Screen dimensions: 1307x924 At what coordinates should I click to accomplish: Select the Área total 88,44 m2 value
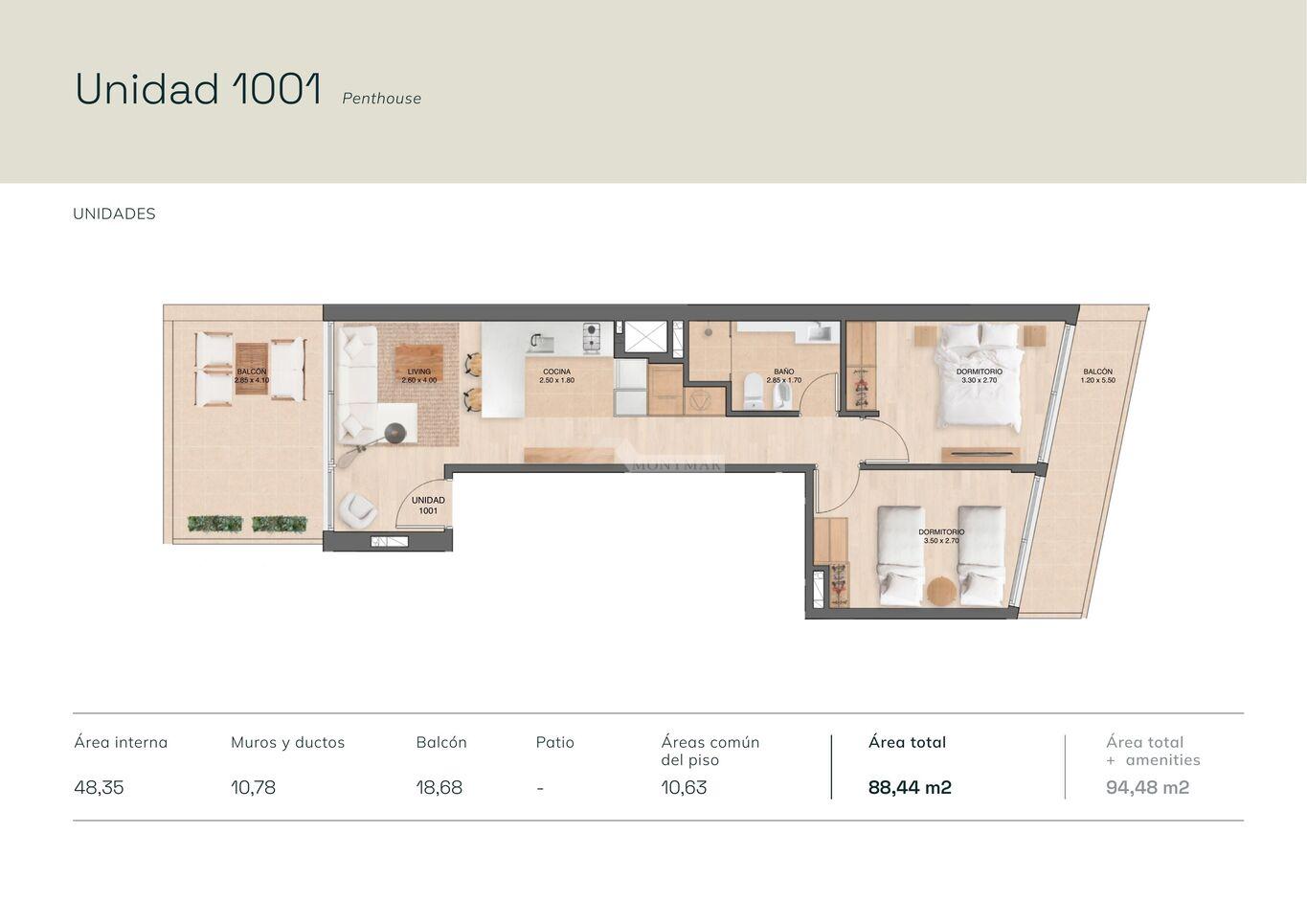point(910,787)
